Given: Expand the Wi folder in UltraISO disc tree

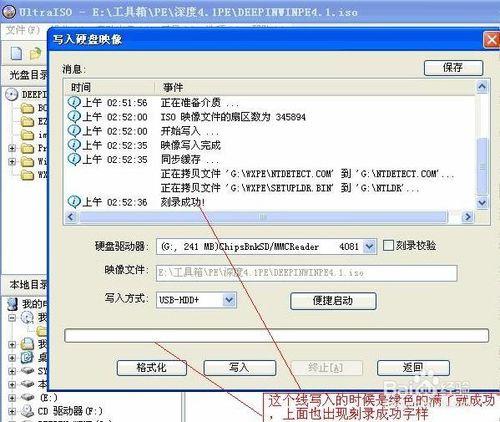Looking at the screenshot, I should point(12,162).
